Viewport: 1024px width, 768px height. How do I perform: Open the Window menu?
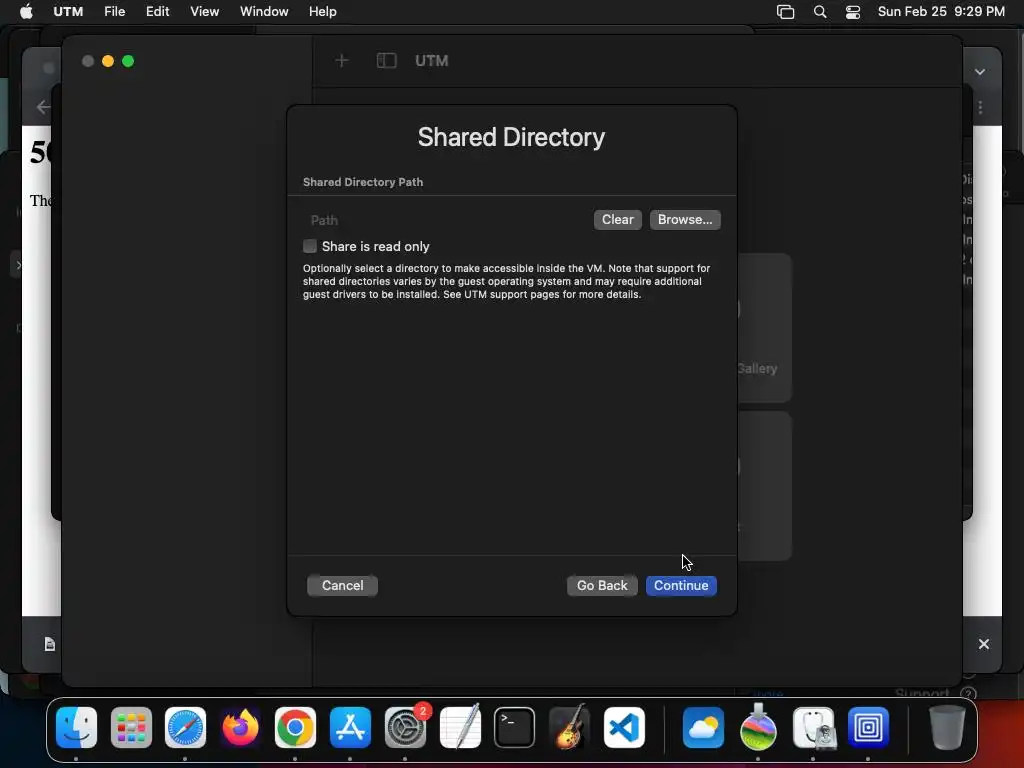click(264, 12)
